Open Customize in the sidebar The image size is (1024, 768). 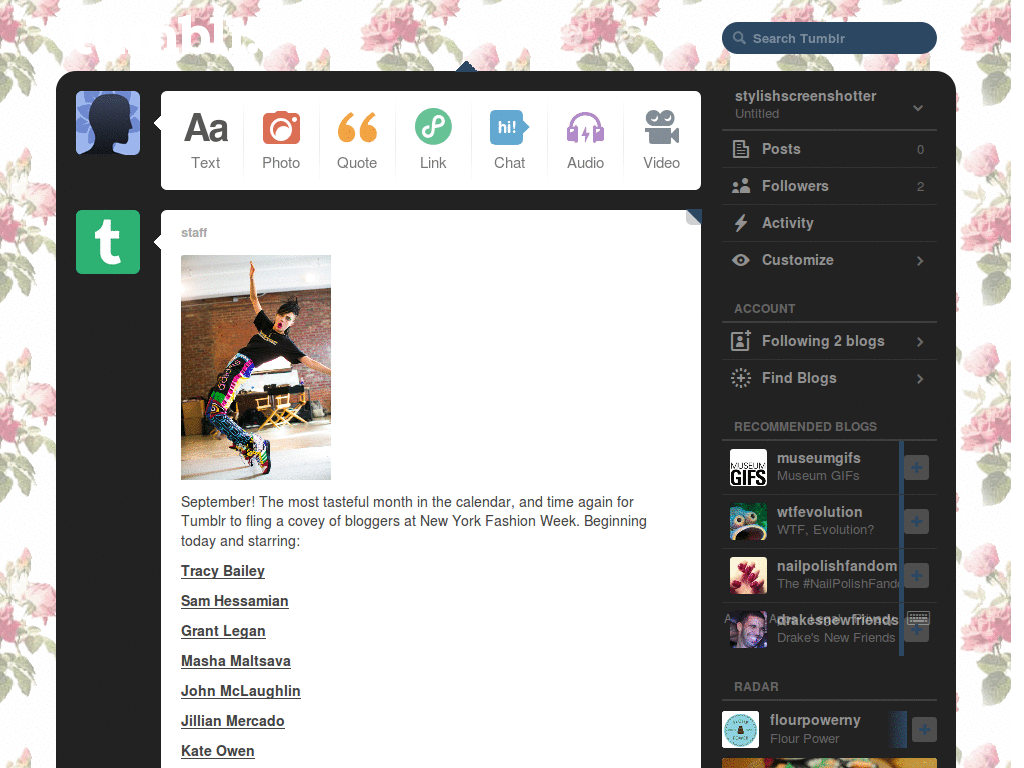(x=829, y=260)
